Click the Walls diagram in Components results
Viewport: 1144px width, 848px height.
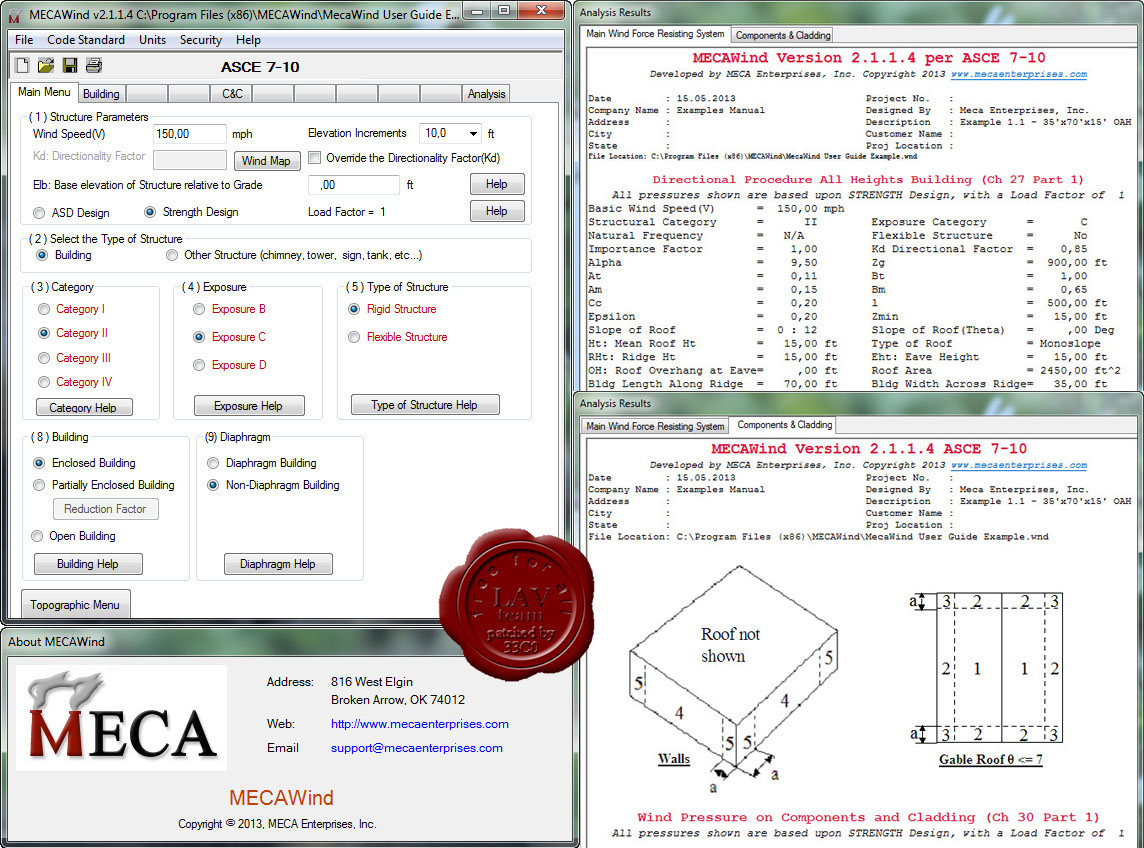click(x=733, y=679)
